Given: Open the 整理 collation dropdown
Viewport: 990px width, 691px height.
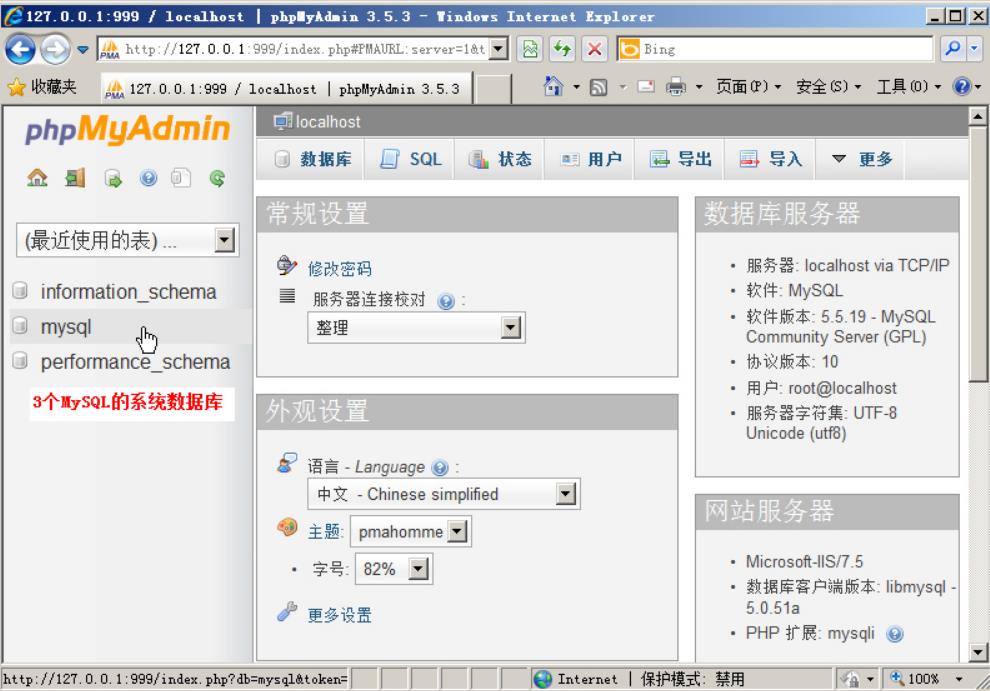Looking at the screenshot, I should [x=510, y=328].
